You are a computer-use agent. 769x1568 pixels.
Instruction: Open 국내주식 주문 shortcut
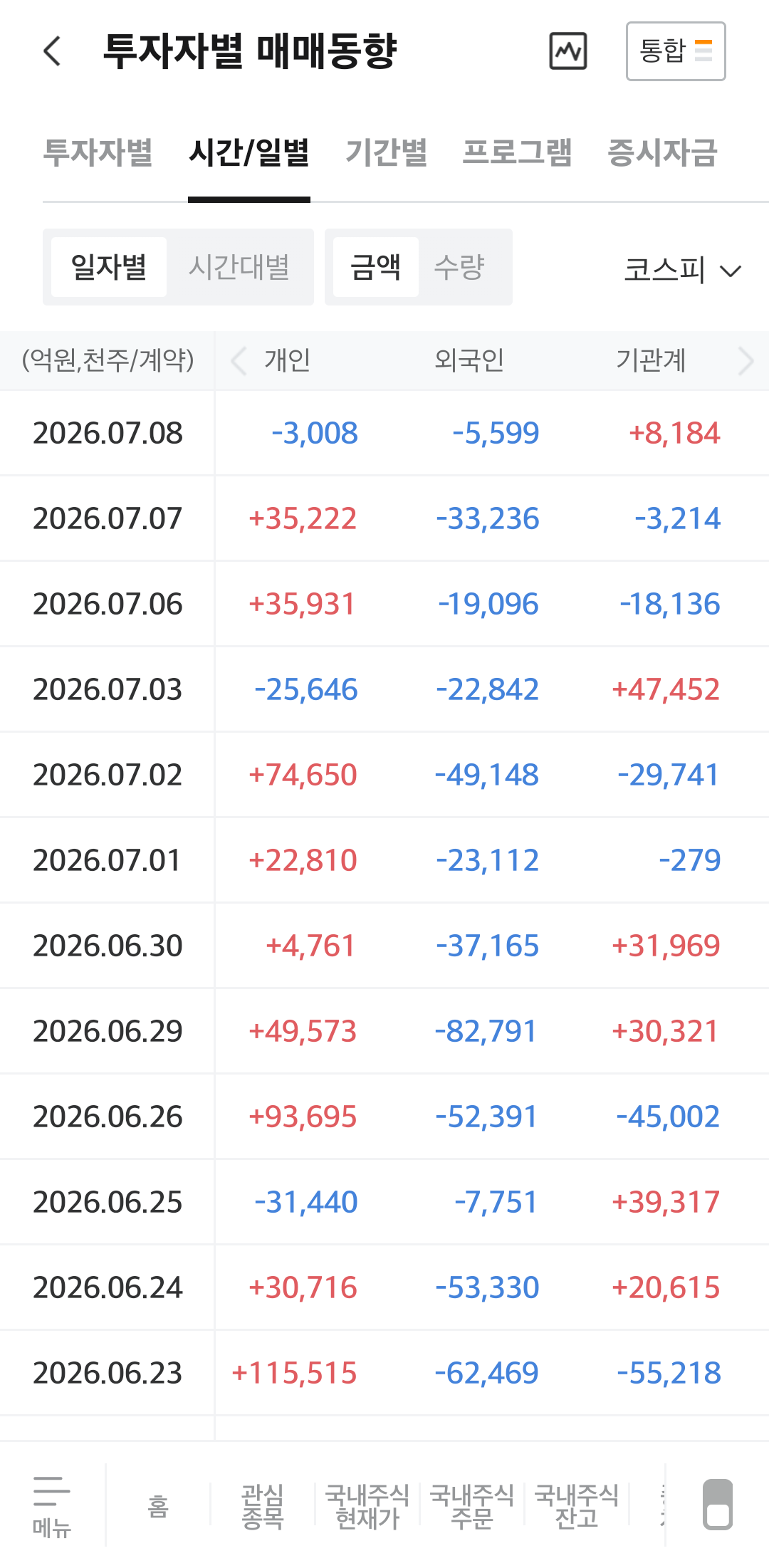(472, 1506)
